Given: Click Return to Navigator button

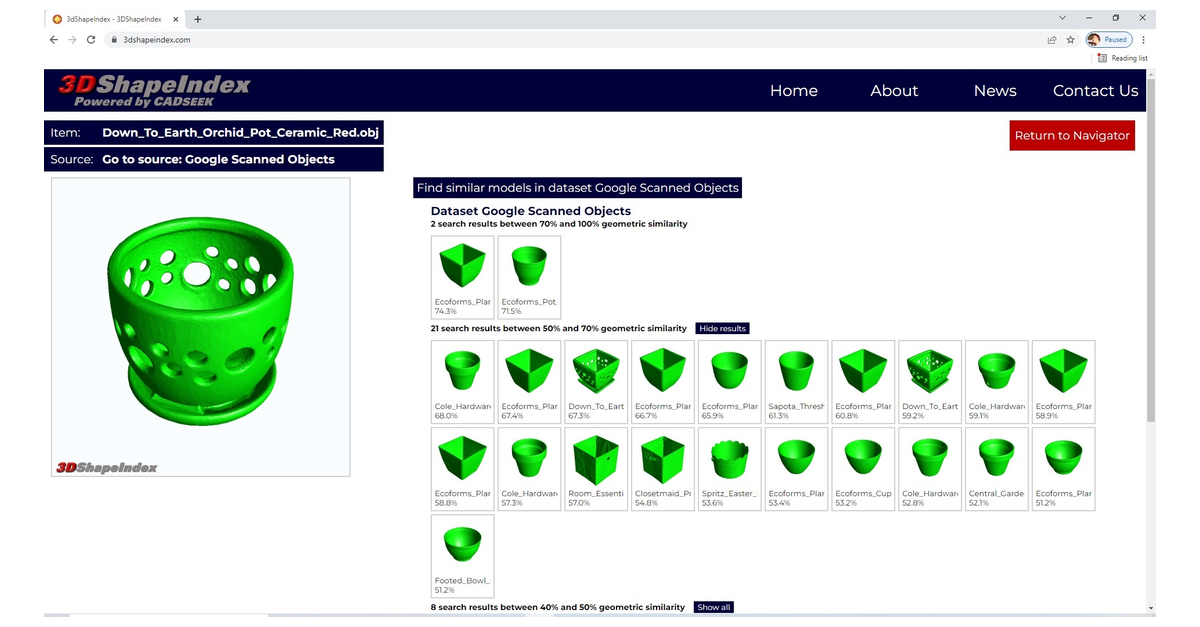Looking at the screenshot, I should 1071,136.
